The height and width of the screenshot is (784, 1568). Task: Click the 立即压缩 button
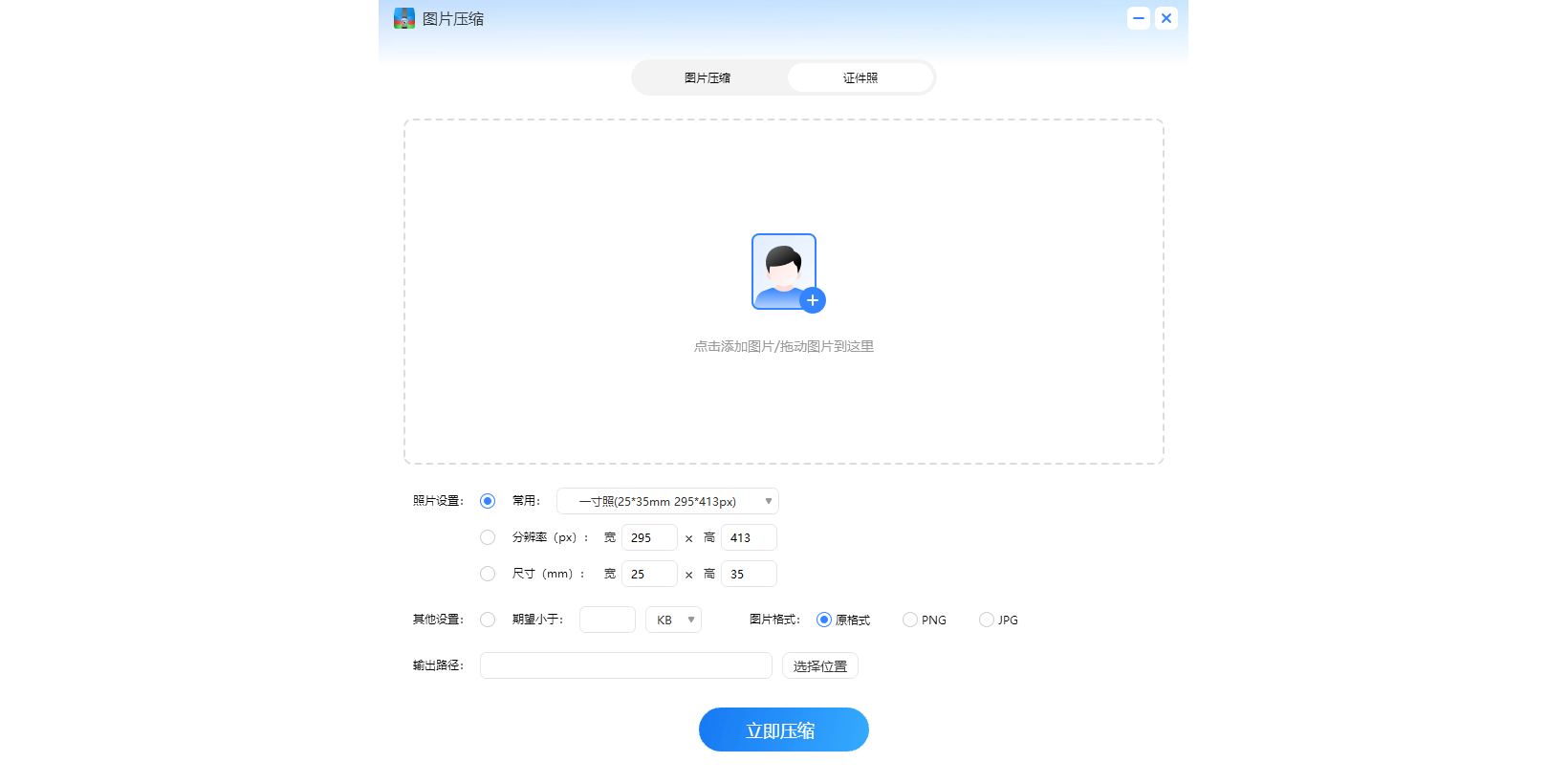(783, 730)
